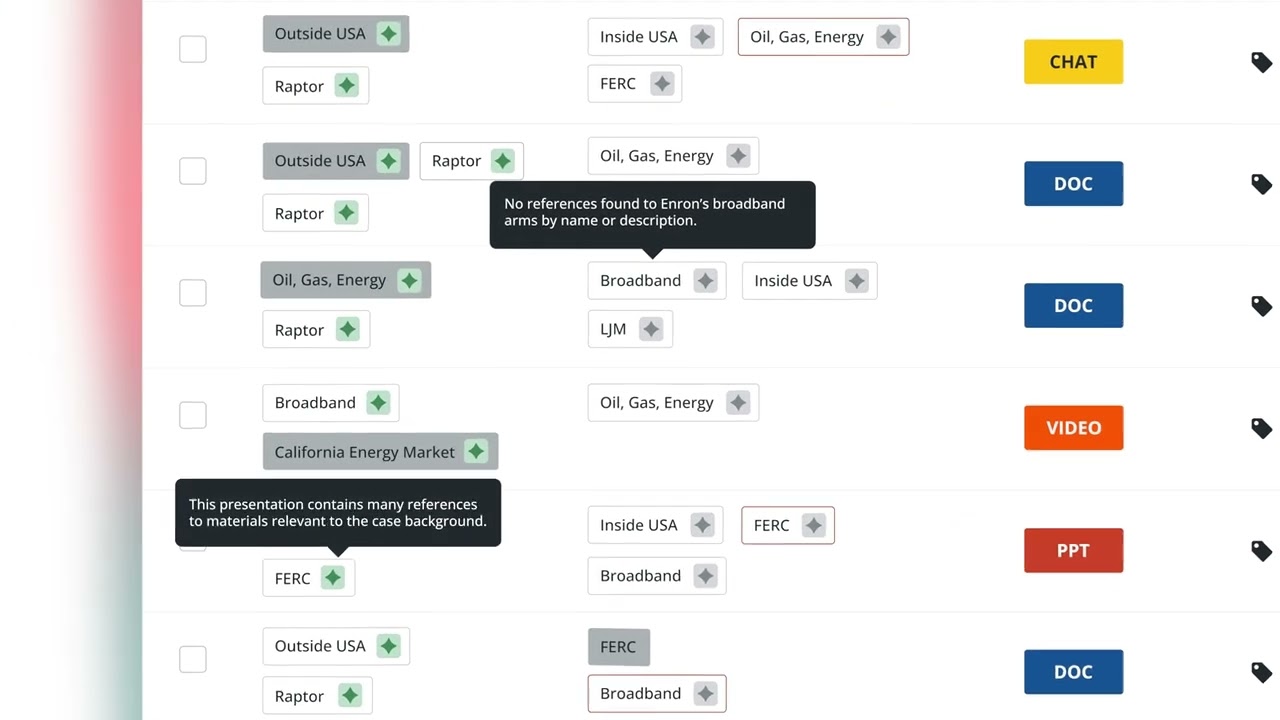This screenshot has width=1280, height=720.
Task: Click sparkle icon on red-outlined Broadband tag
Action: click(706, 694)
